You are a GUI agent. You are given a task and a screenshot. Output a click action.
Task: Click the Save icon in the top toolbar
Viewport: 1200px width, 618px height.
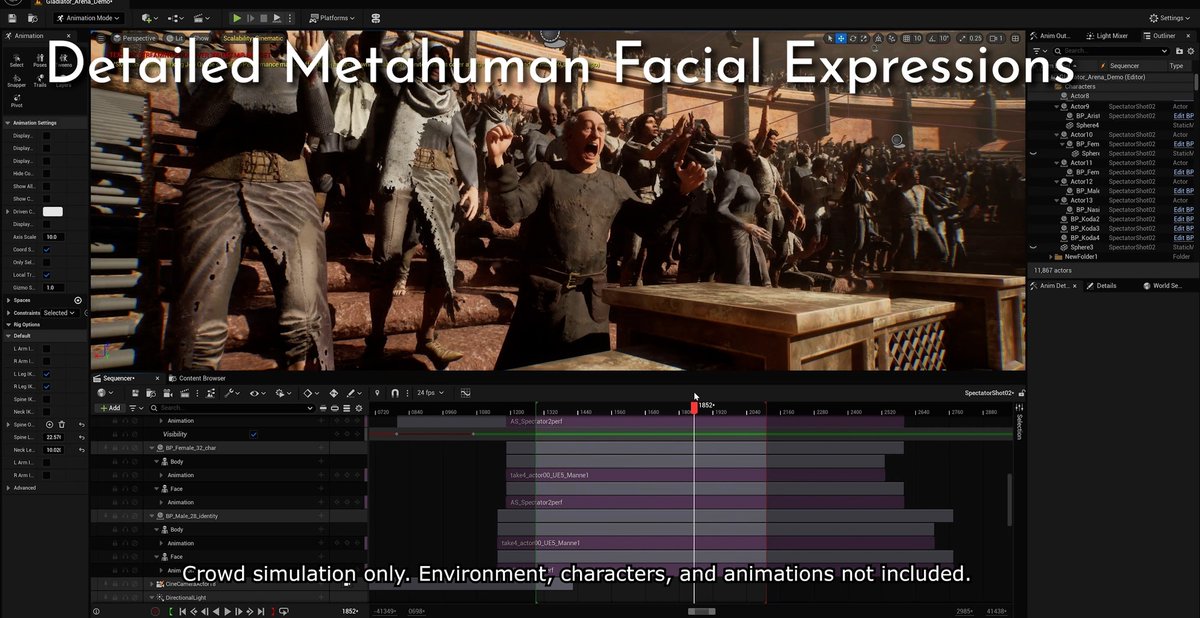coord(12,18)
